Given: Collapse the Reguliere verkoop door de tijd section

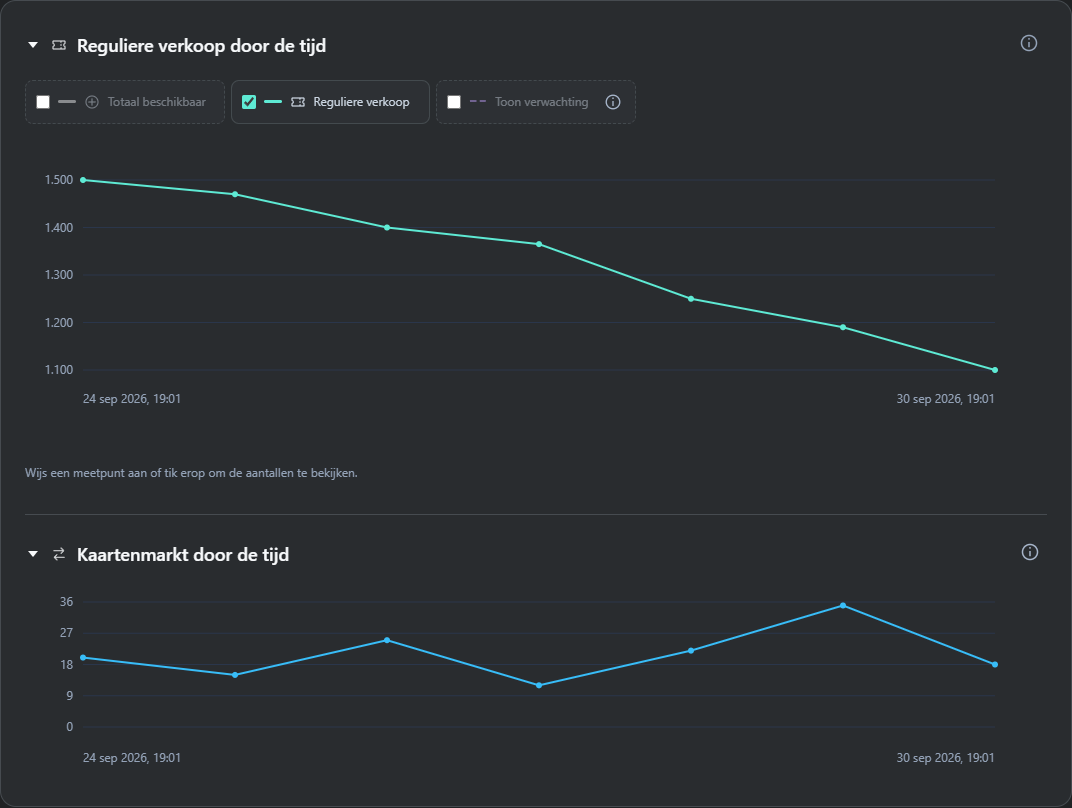Looking at the screenshot, I should pyautogui.click(x=33, y=45).
